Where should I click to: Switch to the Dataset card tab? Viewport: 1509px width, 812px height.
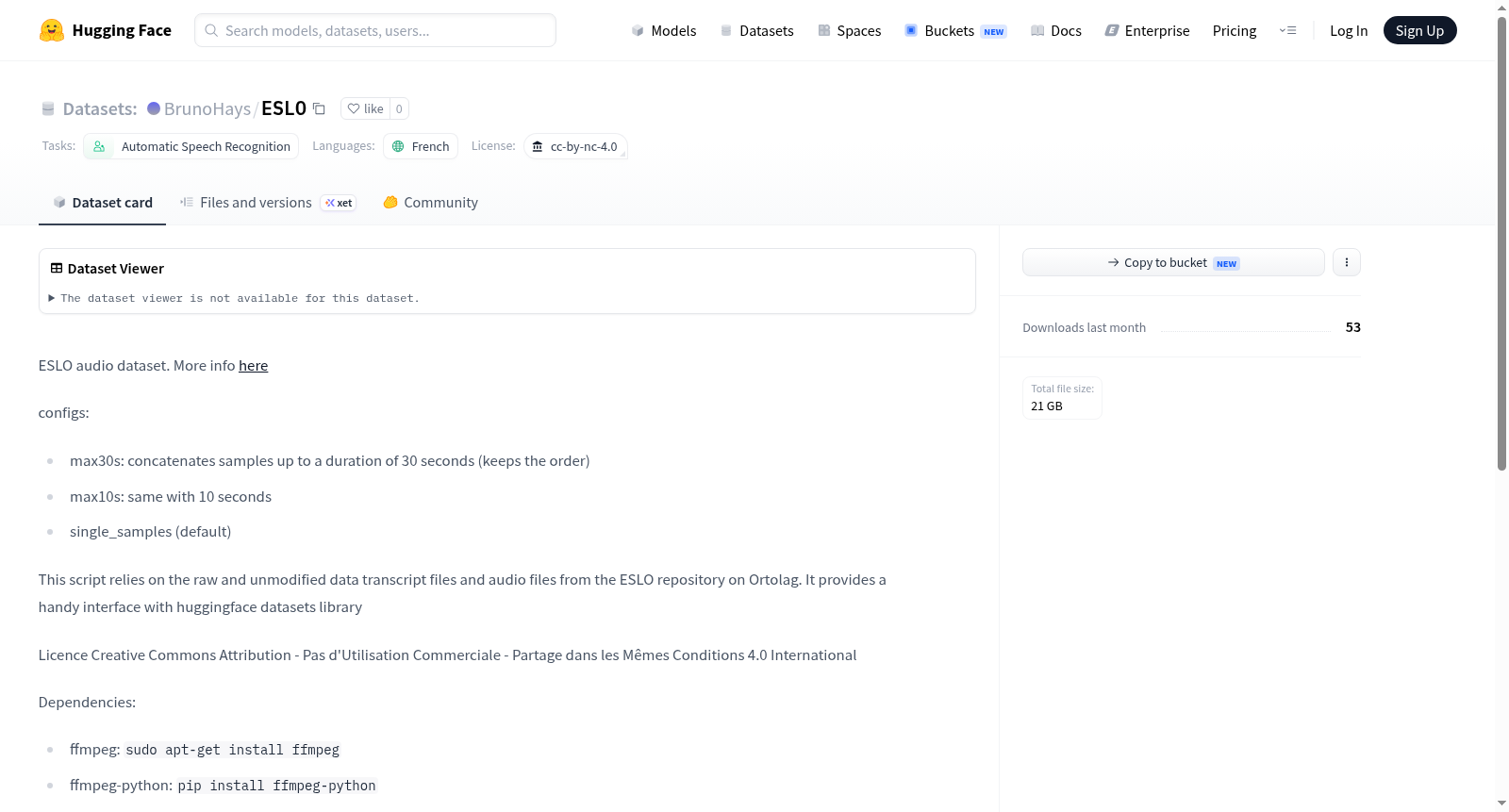[102, 202]
